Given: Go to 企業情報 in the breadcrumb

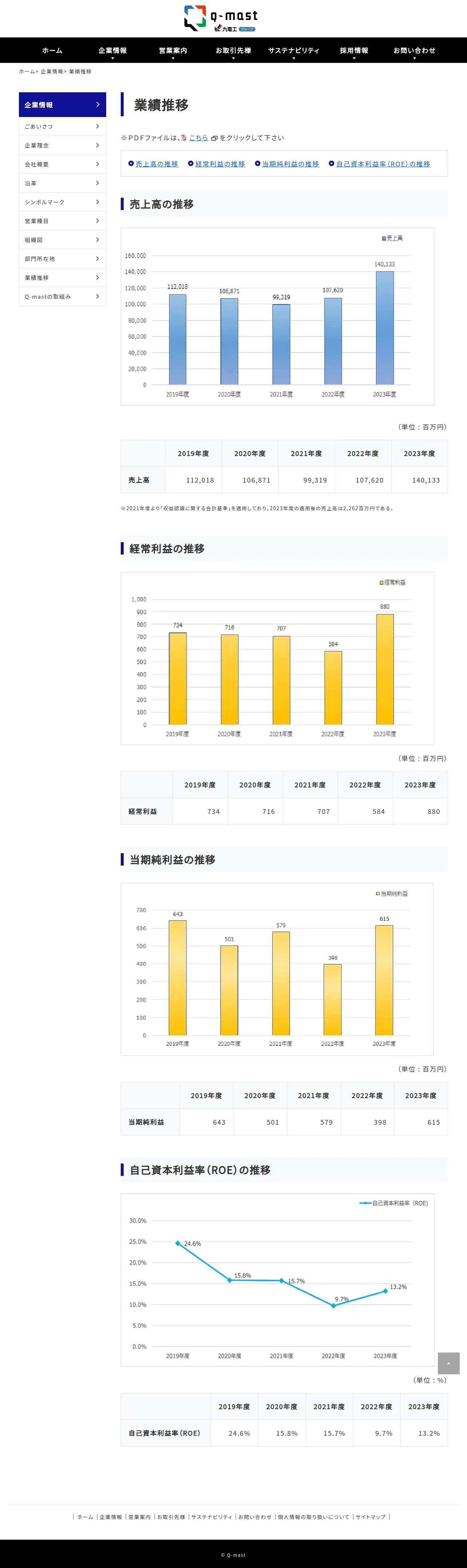Looking at the screenshot, I should (x=52, y=72).
